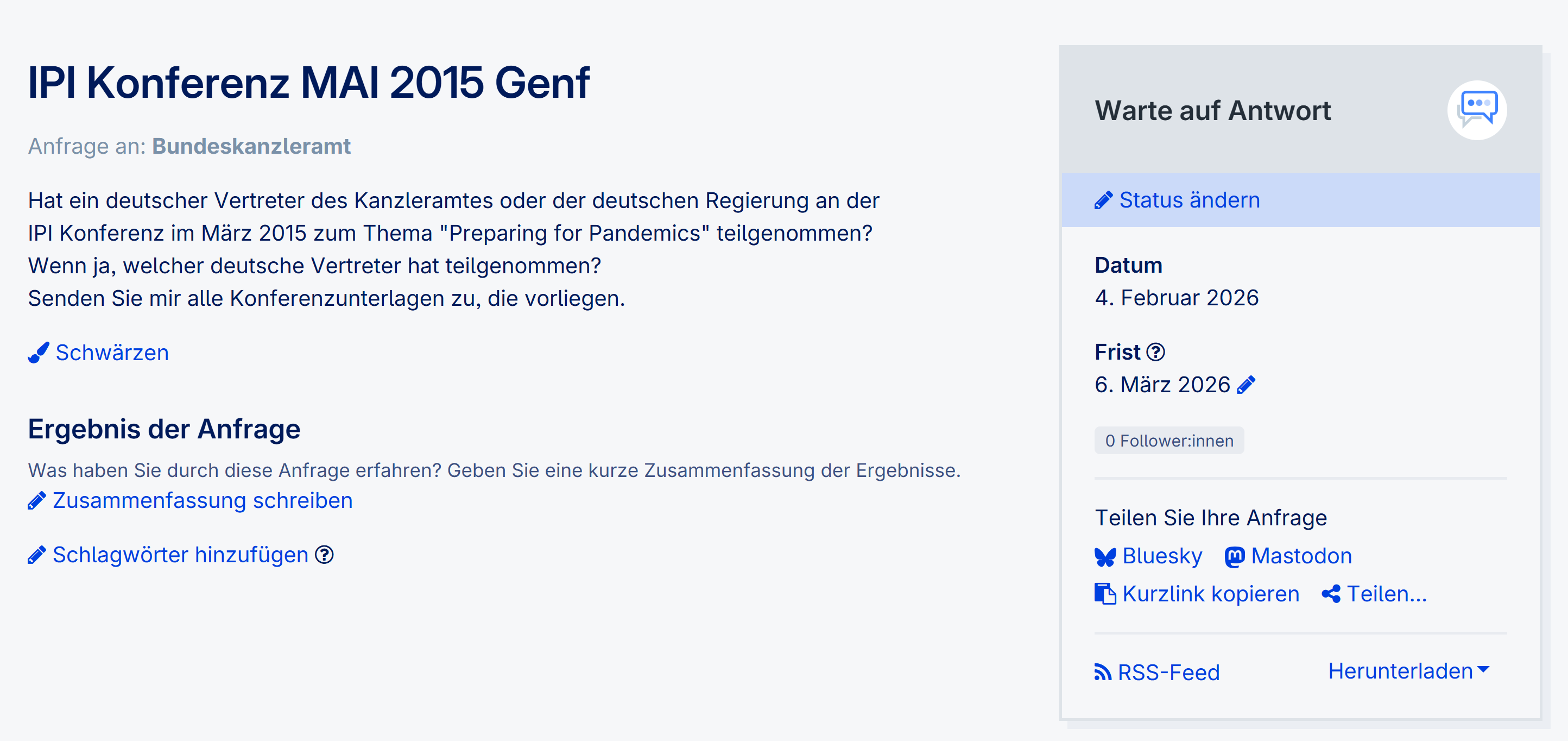Click the RSS feed icon
The height and width of the screenshot is (741, 1568).
(1102, 672)
